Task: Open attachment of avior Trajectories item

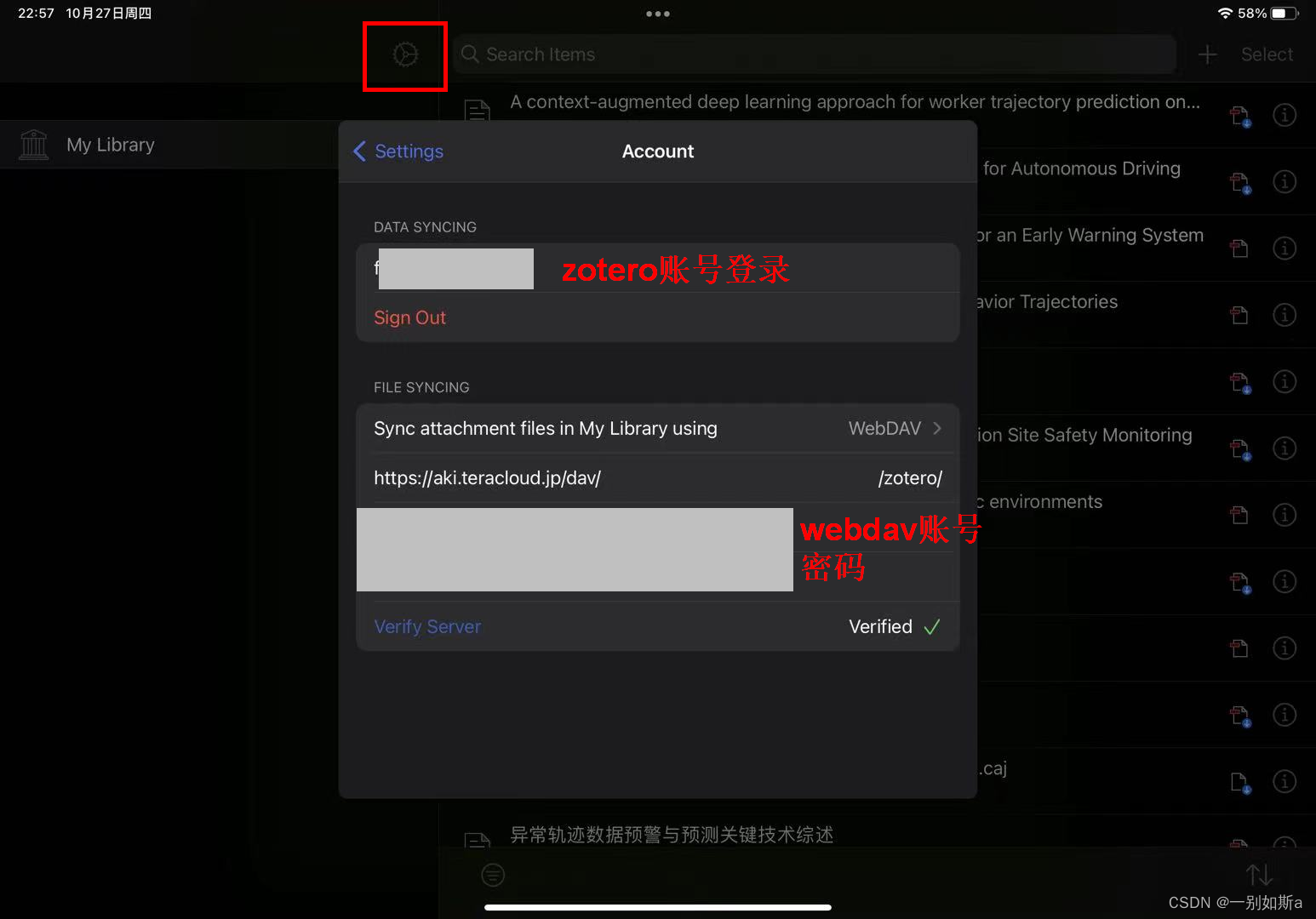Action: click(1239, 315)
